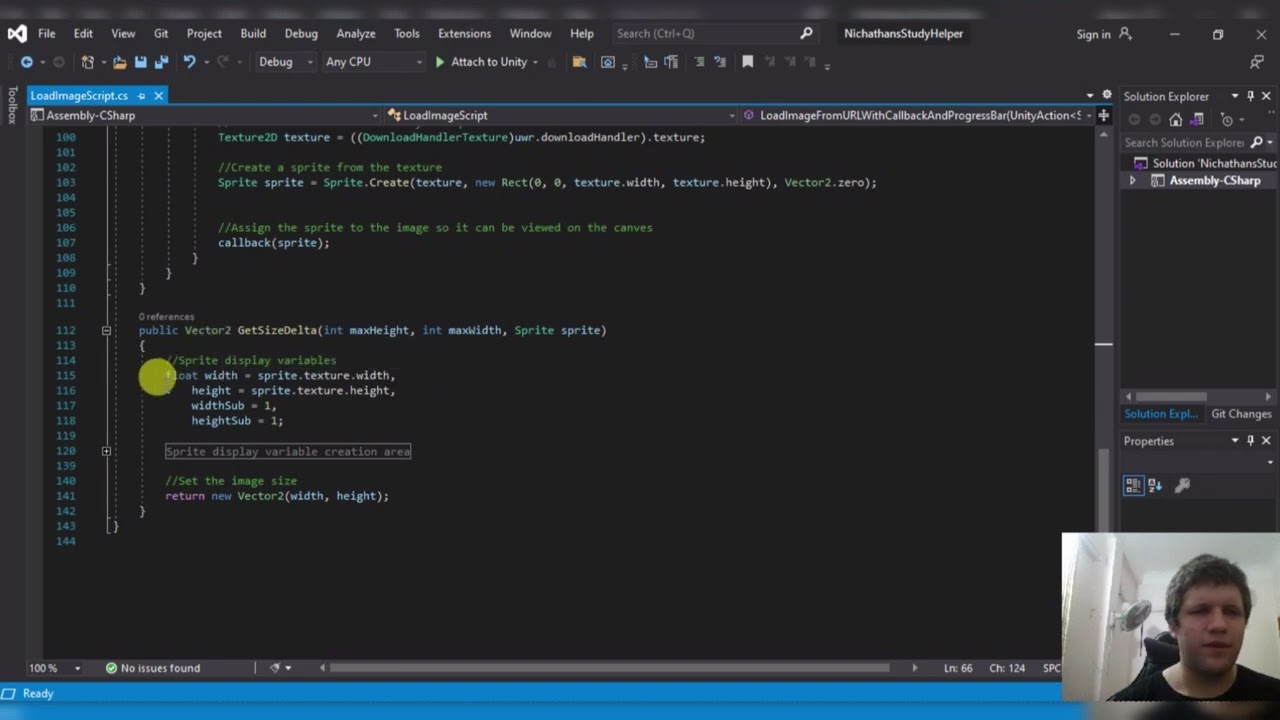Click No issues found status indicator
Viewport: 1280px width, 720px height.
153,668
